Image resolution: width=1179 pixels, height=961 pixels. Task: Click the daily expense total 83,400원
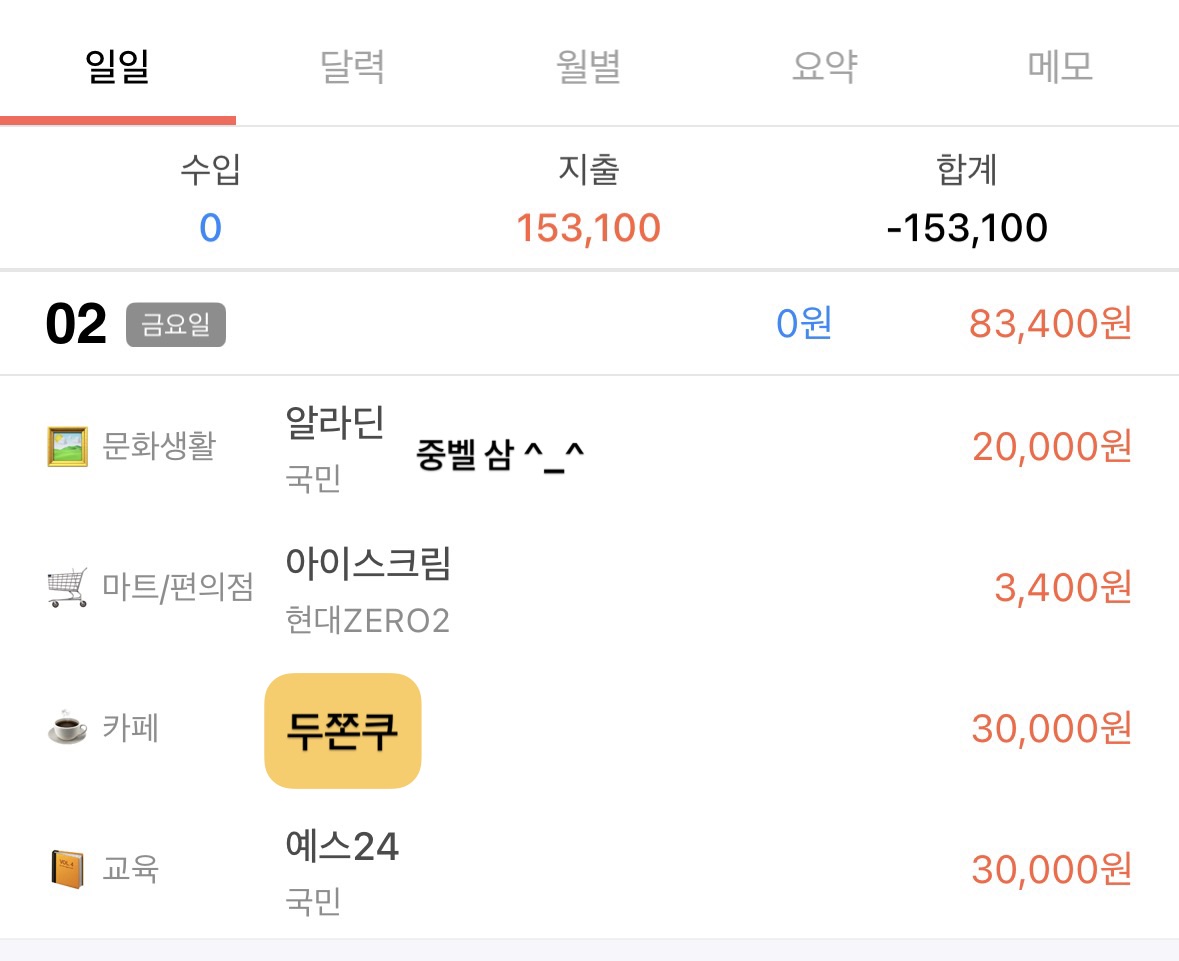point(1050,324)
